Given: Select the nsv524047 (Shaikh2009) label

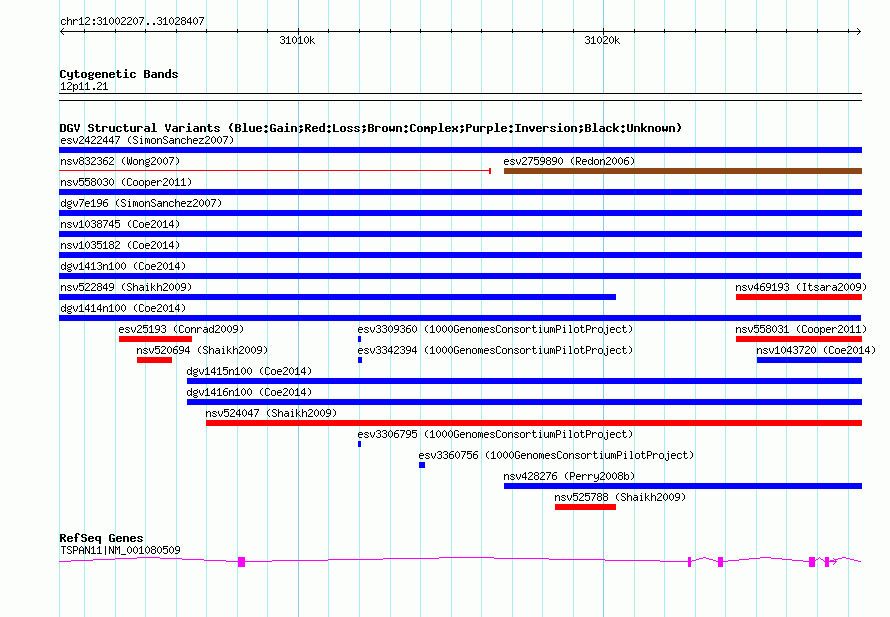Looking at the screenshot, I should (271, 413).
